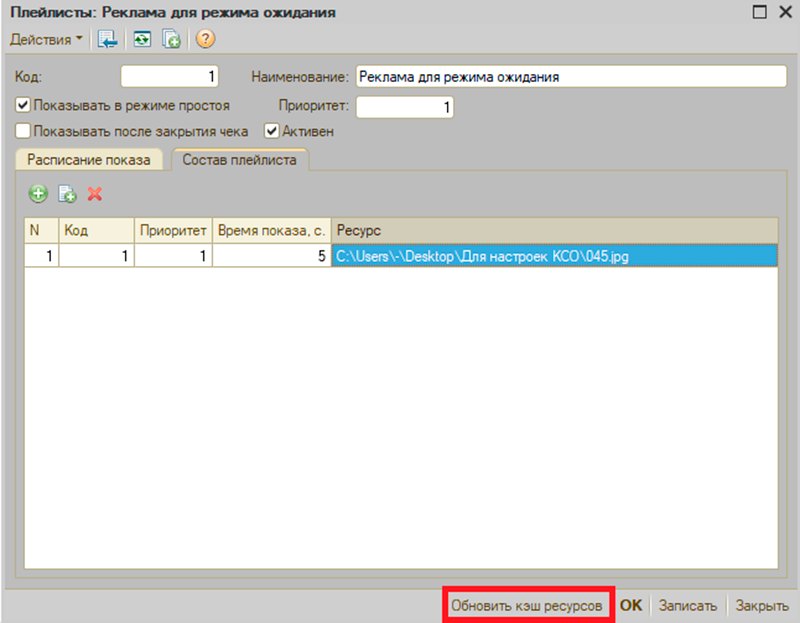Delete the row with the red X icon

(x=95, y=194)
